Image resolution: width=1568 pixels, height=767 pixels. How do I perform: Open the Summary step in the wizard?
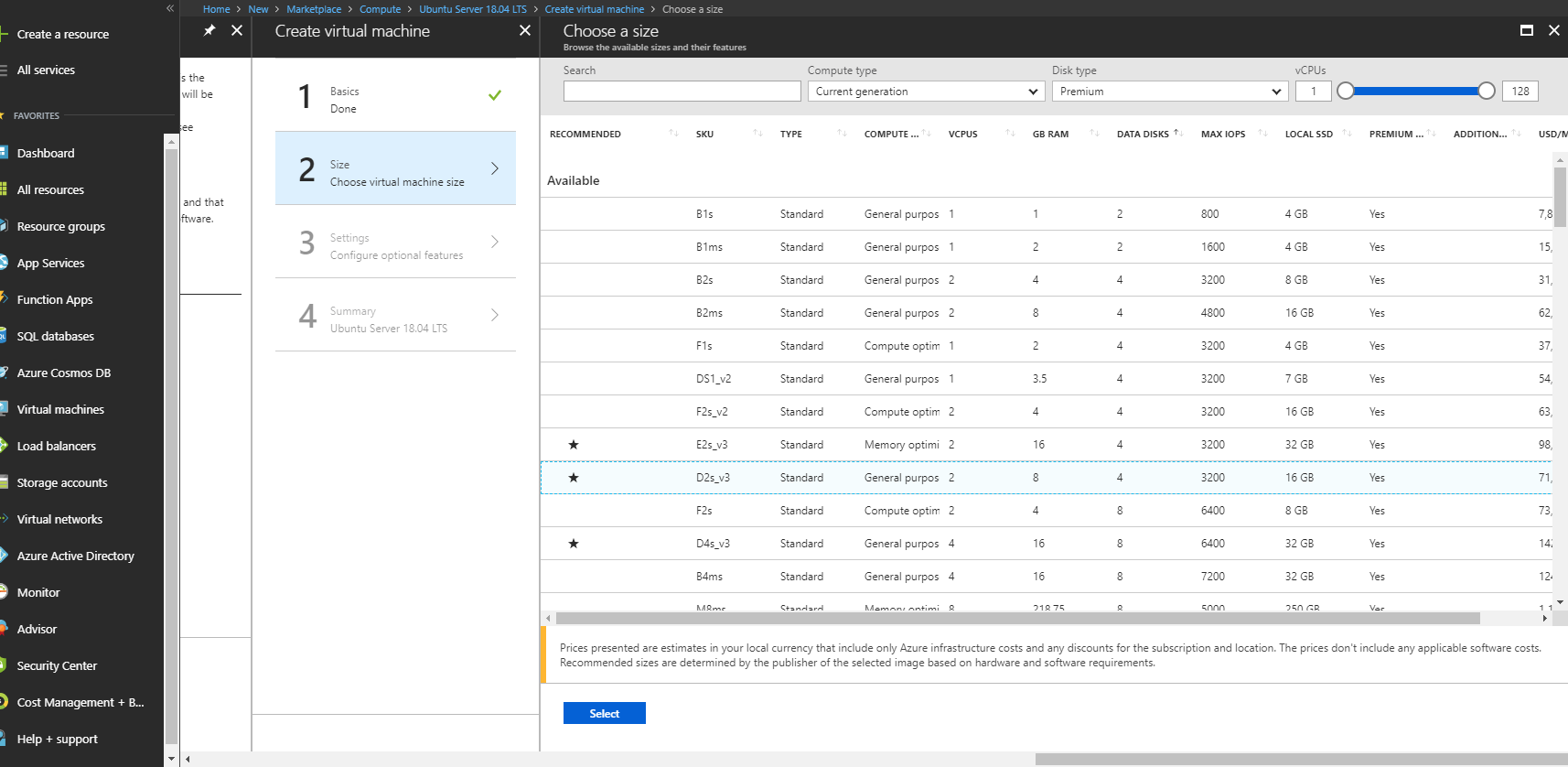click(395, 315)
